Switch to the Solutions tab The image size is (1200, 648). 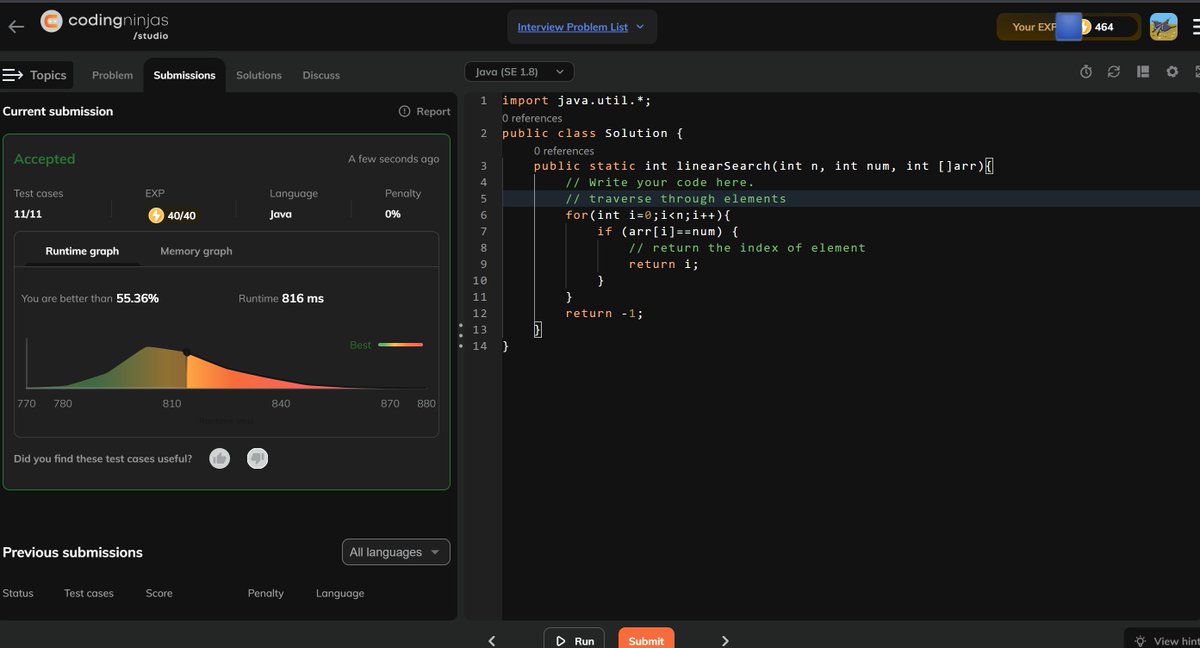coord(259,75)
